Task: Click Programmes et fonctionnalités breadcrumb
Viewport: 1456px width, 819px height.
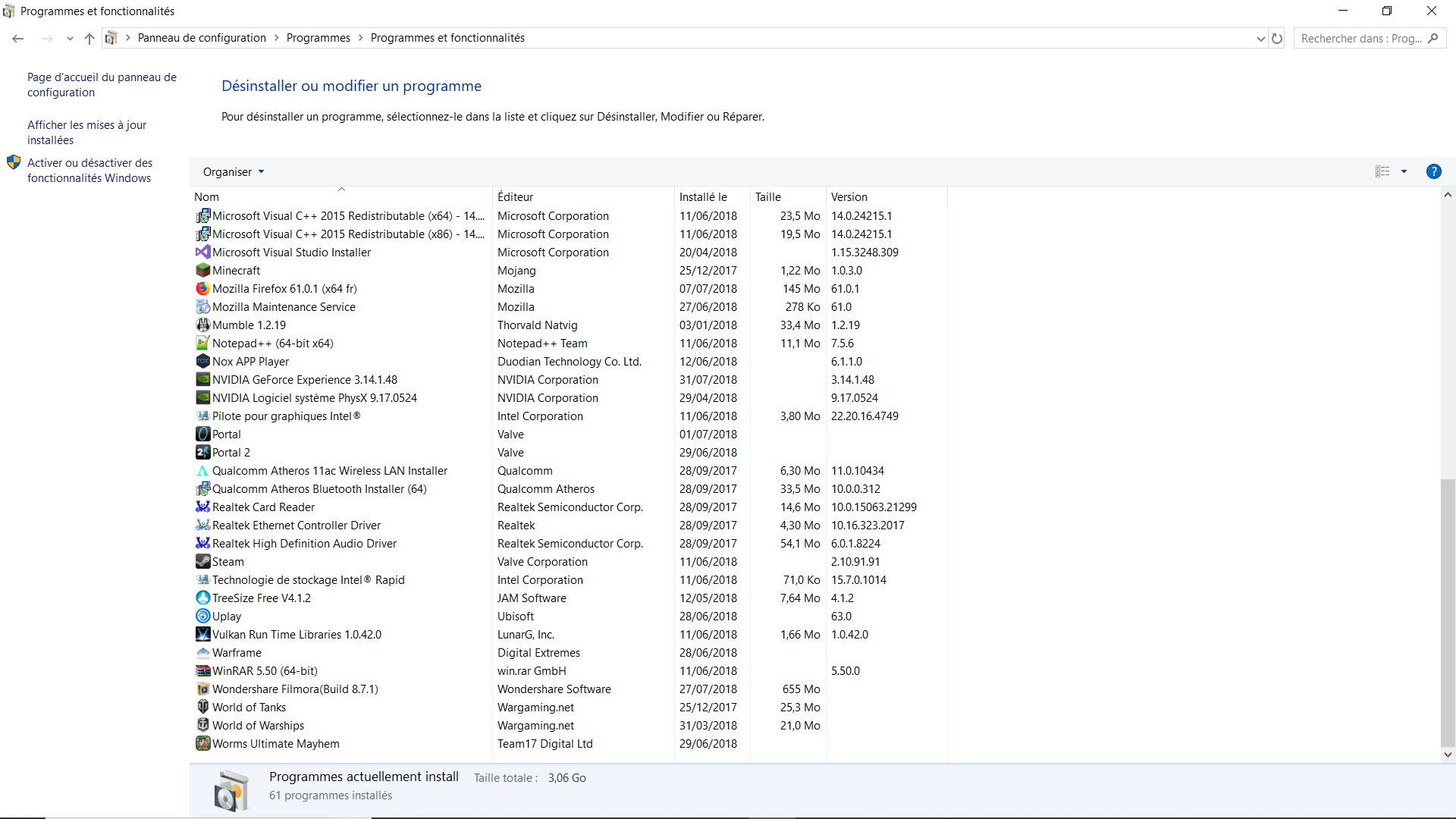Action: tap(447, 38)
